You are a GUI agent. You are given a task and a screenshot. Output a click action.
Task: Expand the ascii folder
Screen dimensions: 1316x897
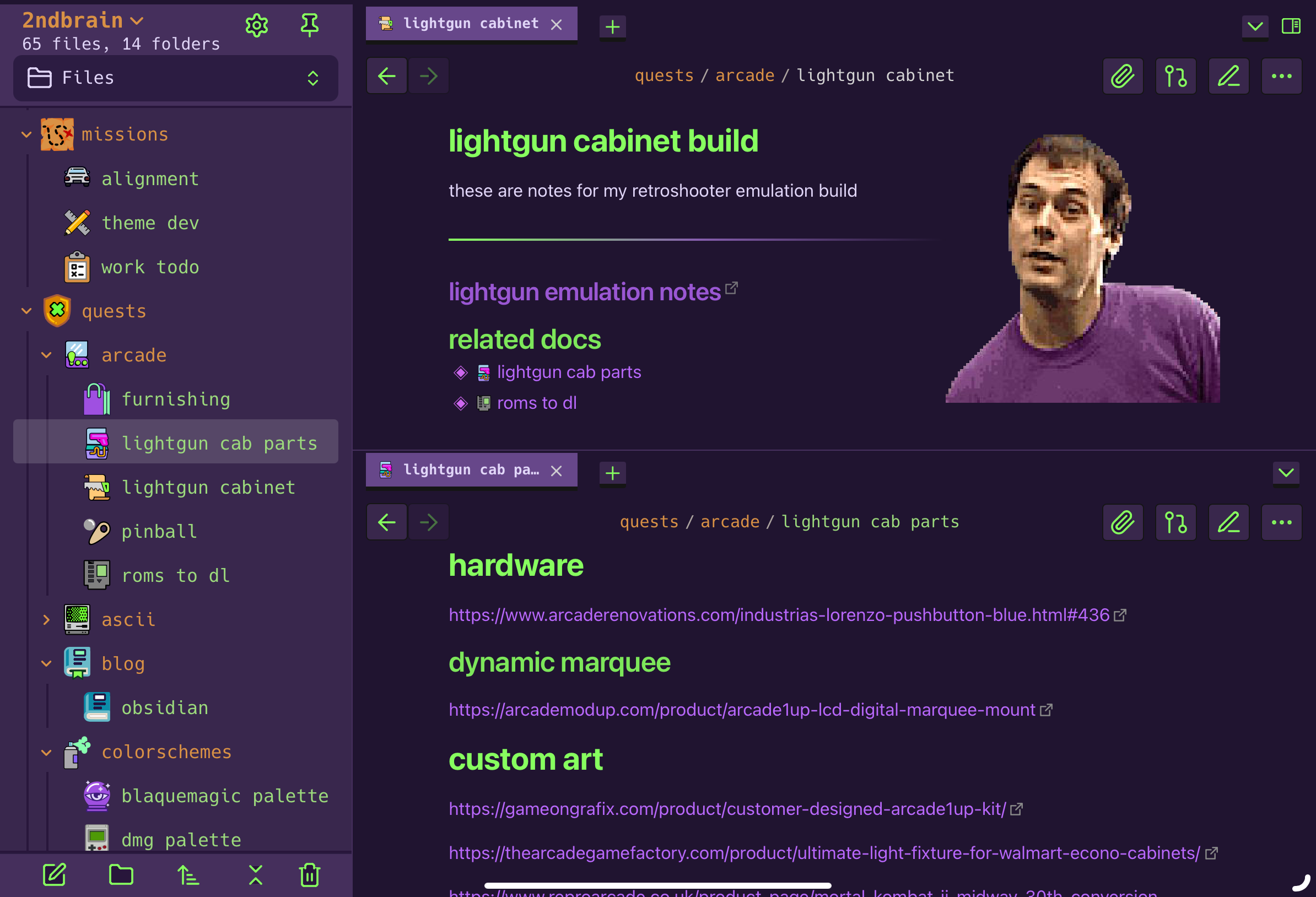(46, 619)
